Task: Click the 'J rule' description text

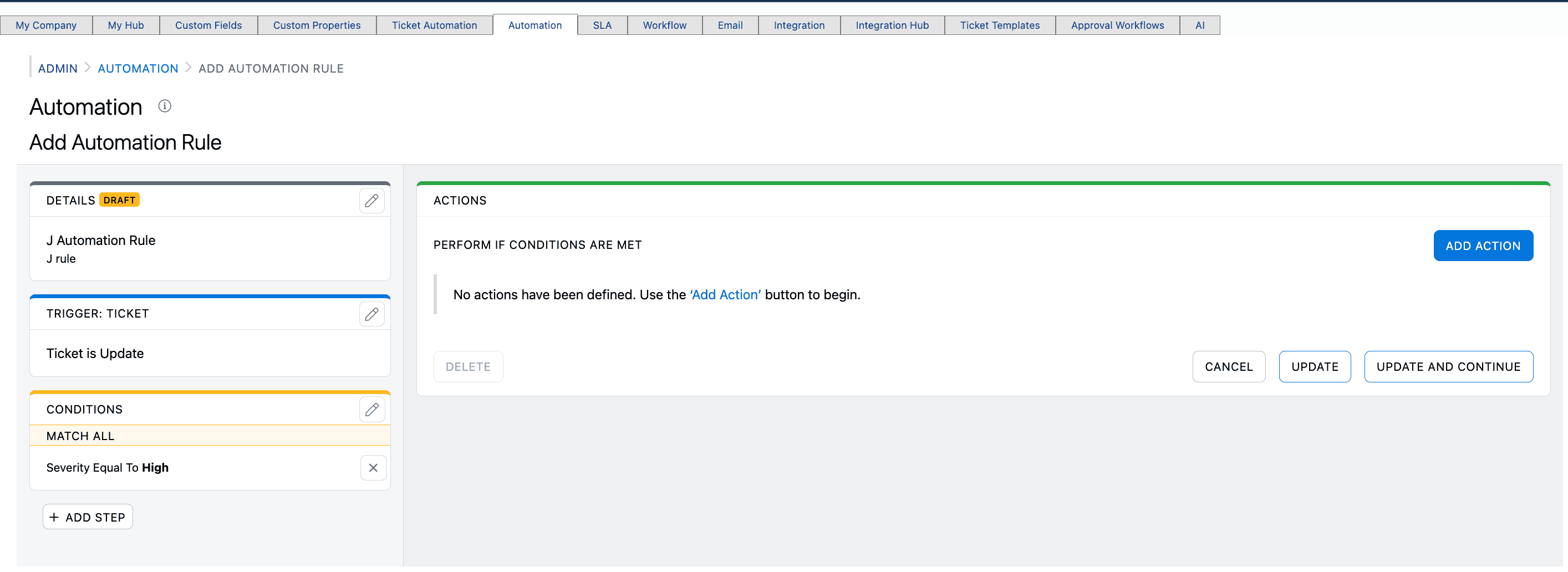Action: (61, 259)
